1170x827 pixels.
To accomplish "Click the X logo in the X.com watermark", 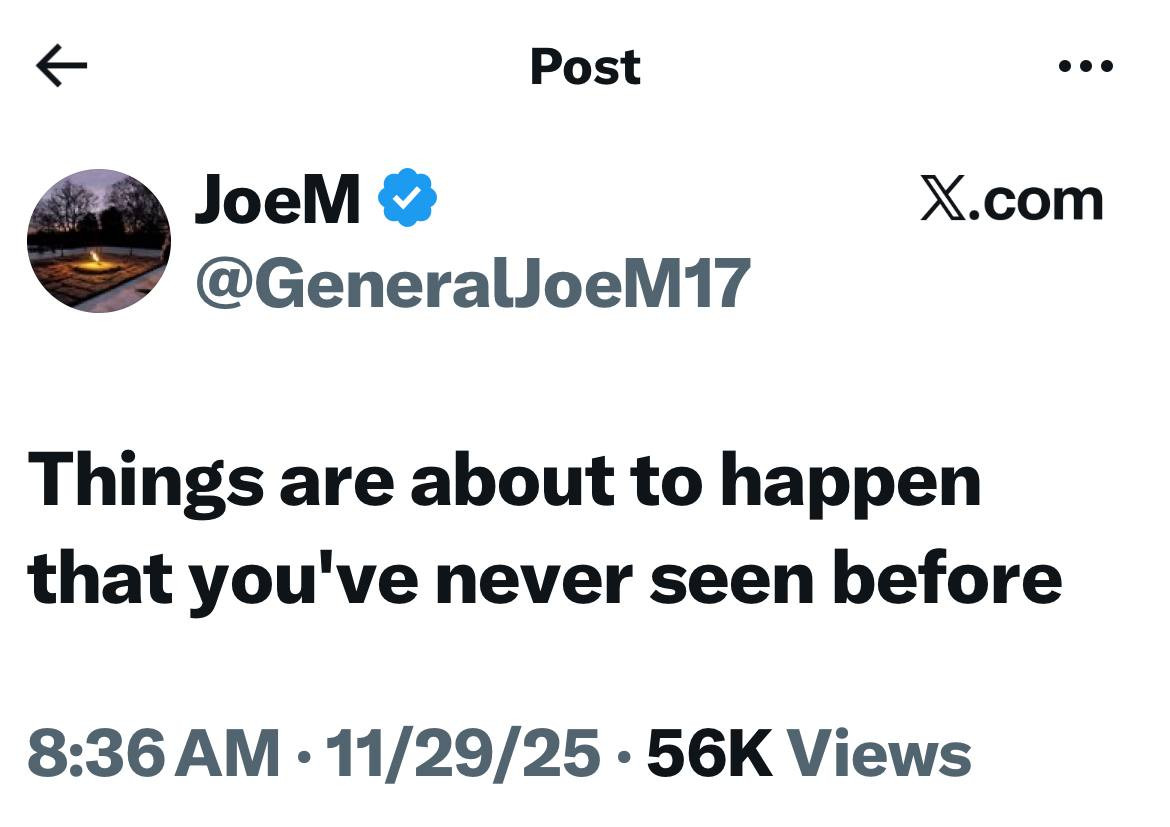I will [x=942, y=200].
